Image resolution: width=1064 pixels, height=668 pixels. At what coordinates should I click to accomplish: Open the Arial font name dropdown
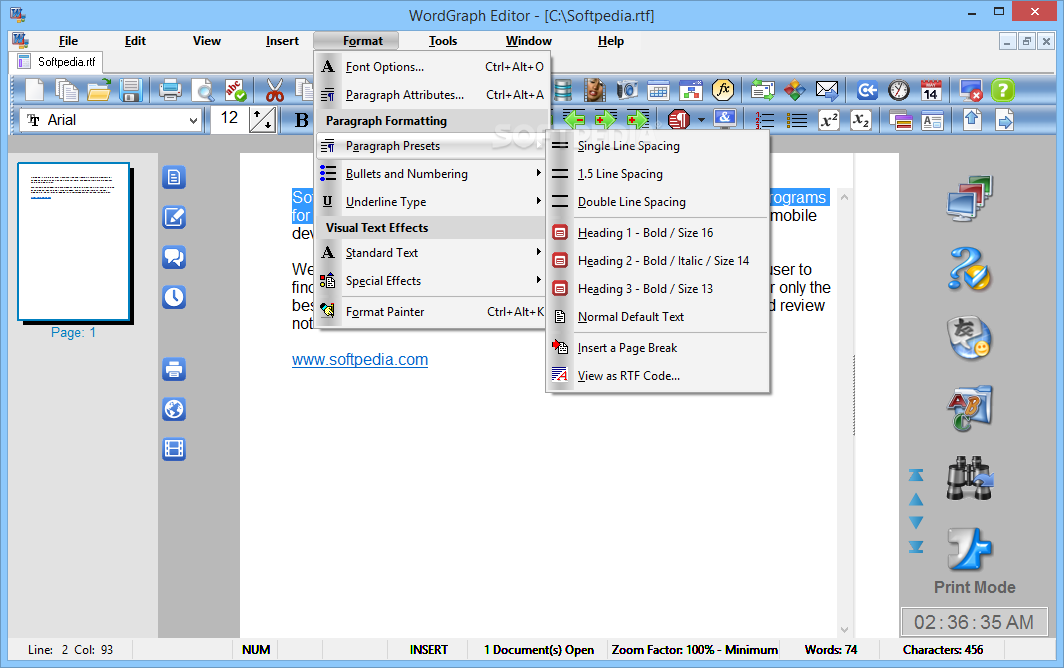(x=193, y=121)
